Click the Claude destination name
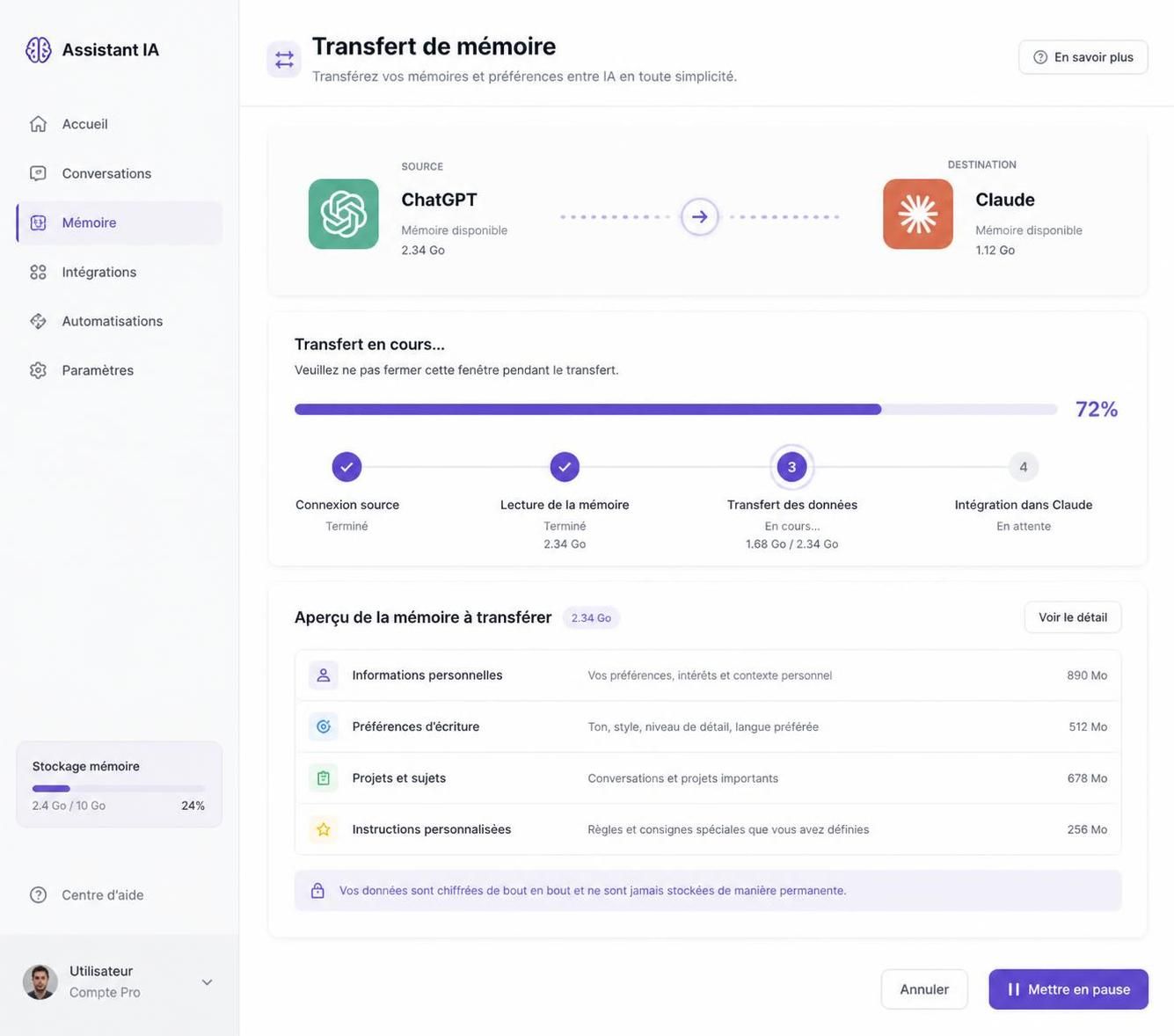1174x1036 pixels. tap(1005, 200)
